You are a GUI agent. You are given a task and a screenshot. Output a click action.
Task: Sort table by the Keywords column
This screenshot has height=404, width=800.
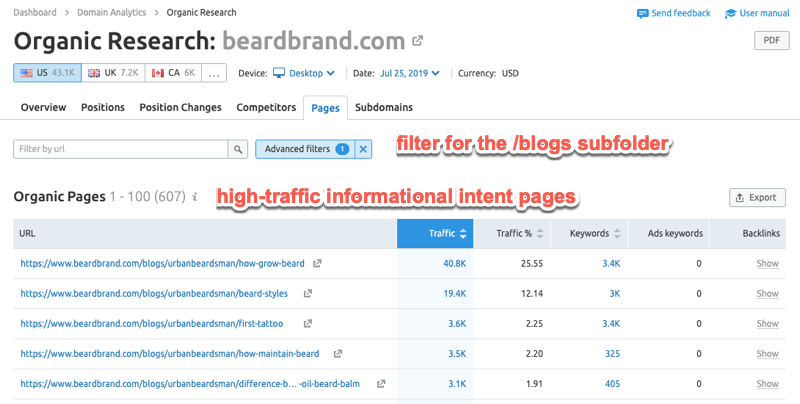(x=589, y=234)
